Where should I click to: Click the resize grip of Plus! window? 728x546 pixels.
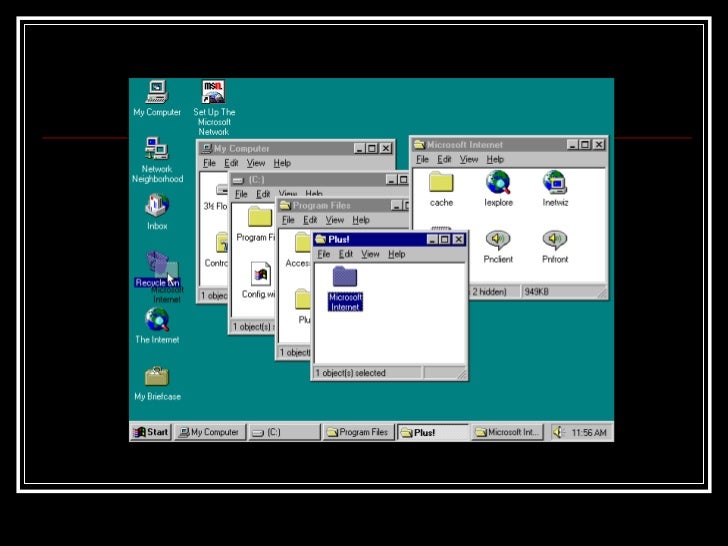pyautogui.click(x=462, y=374)
